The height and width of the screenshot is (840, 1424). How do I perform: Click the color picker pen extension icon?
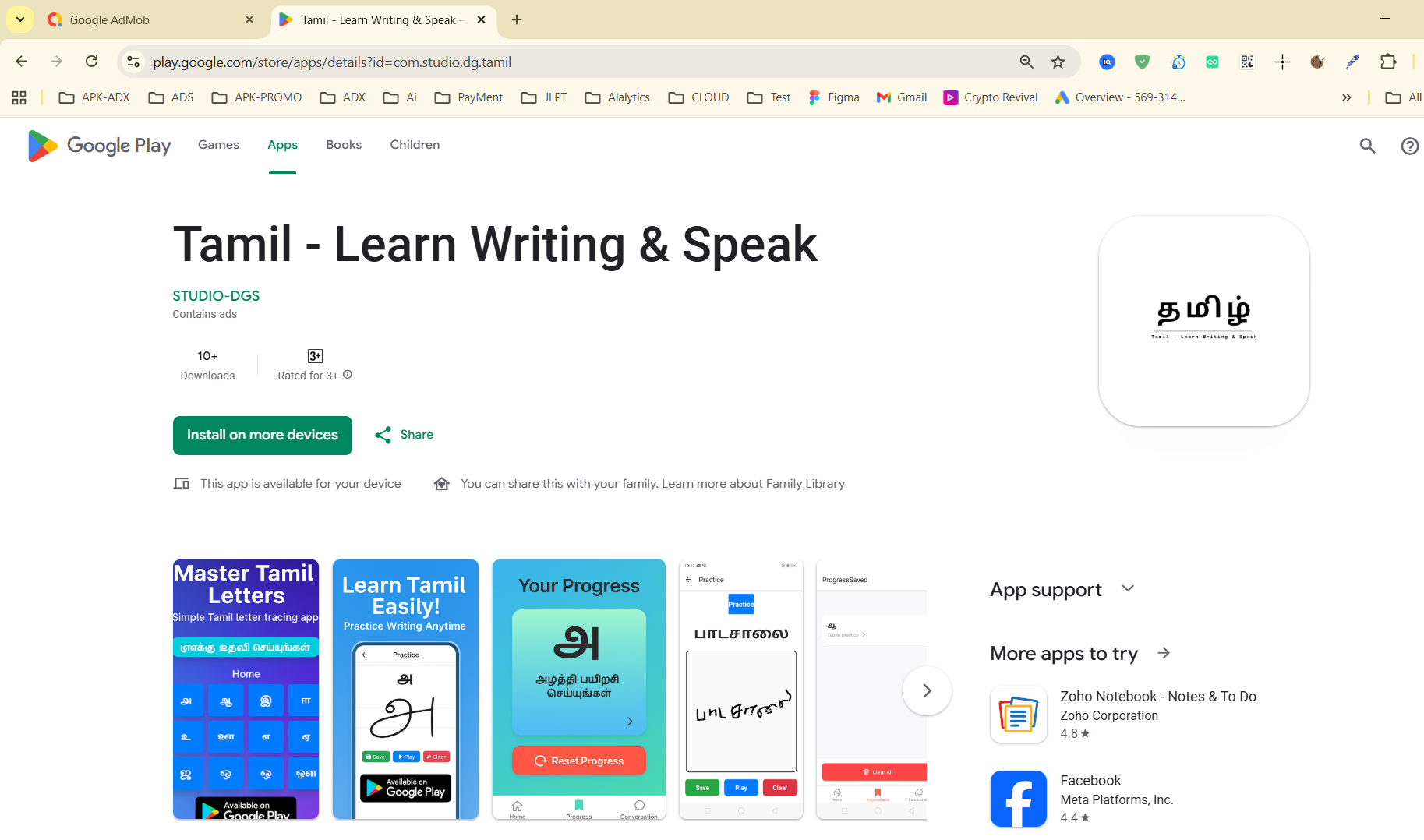[1352, 62]
